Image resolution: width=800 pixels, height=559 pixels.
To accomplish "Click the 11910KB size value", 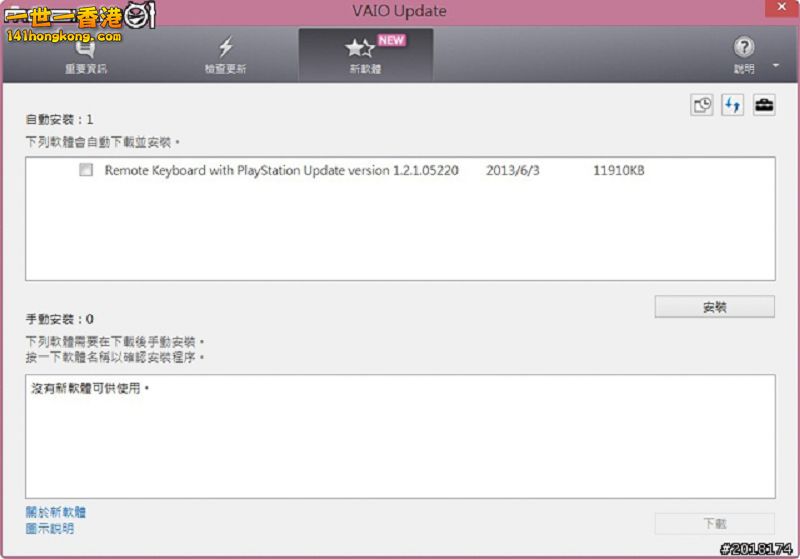I will (618, 170).
